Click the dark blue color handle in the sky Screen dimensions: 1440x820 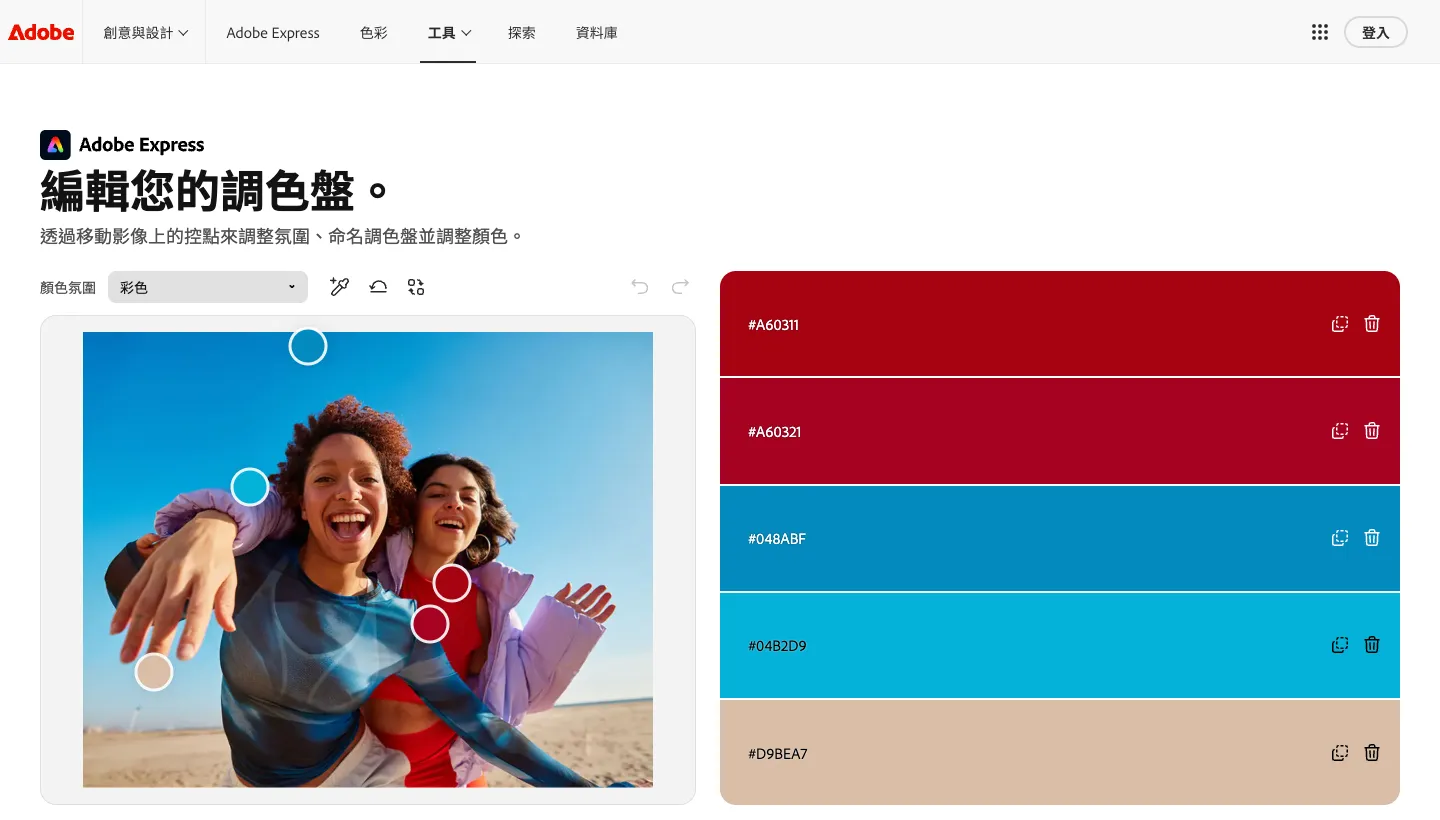pos(308,346)
